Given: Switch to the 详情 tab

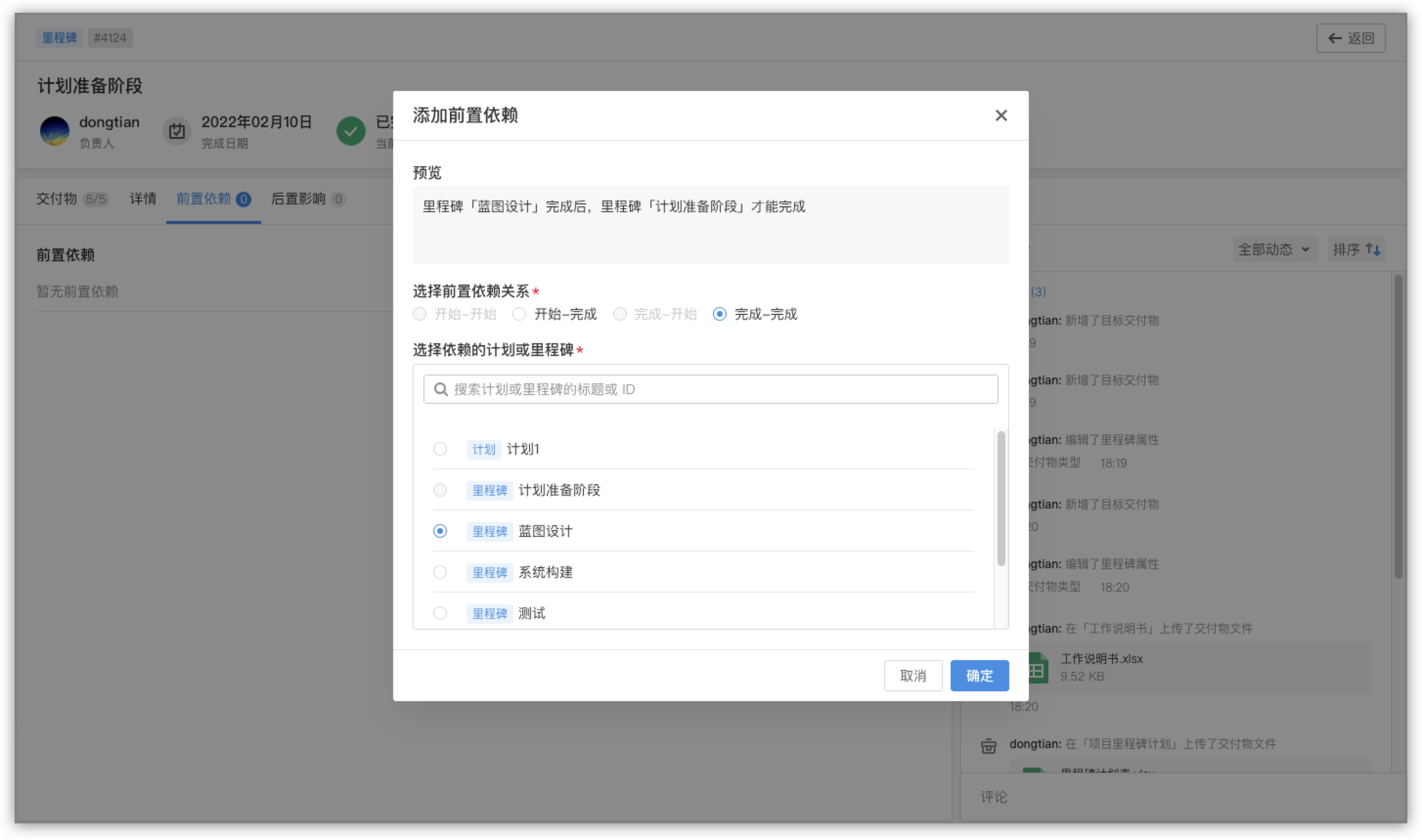Looking at the screenshot, I should coord(142,199).
